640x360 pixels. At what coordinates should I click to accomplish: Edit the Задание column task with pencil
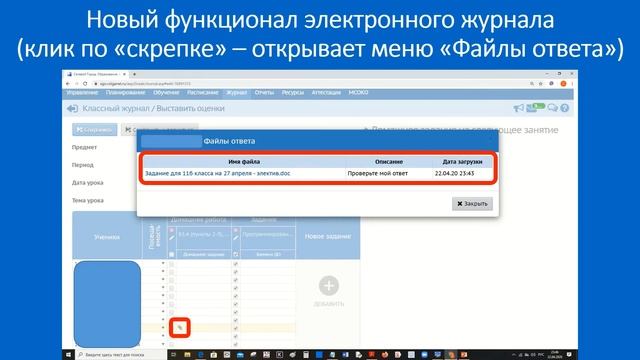tap(236, 238)
